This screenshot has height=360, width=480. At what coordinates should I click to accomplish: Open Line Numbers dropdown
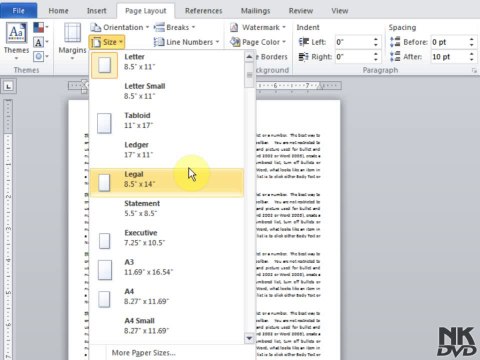click(x=187, y=42)
